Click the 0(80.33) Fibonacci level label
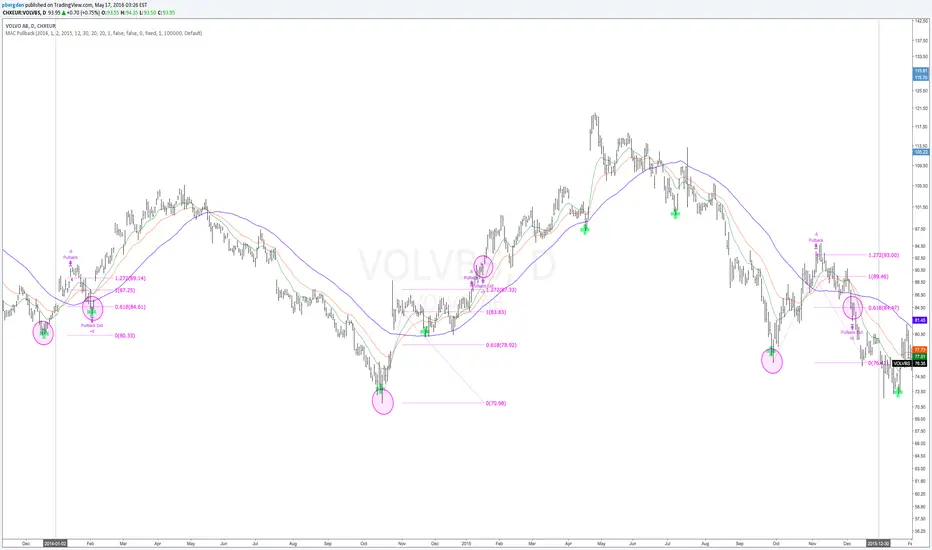 coord(125,335)
